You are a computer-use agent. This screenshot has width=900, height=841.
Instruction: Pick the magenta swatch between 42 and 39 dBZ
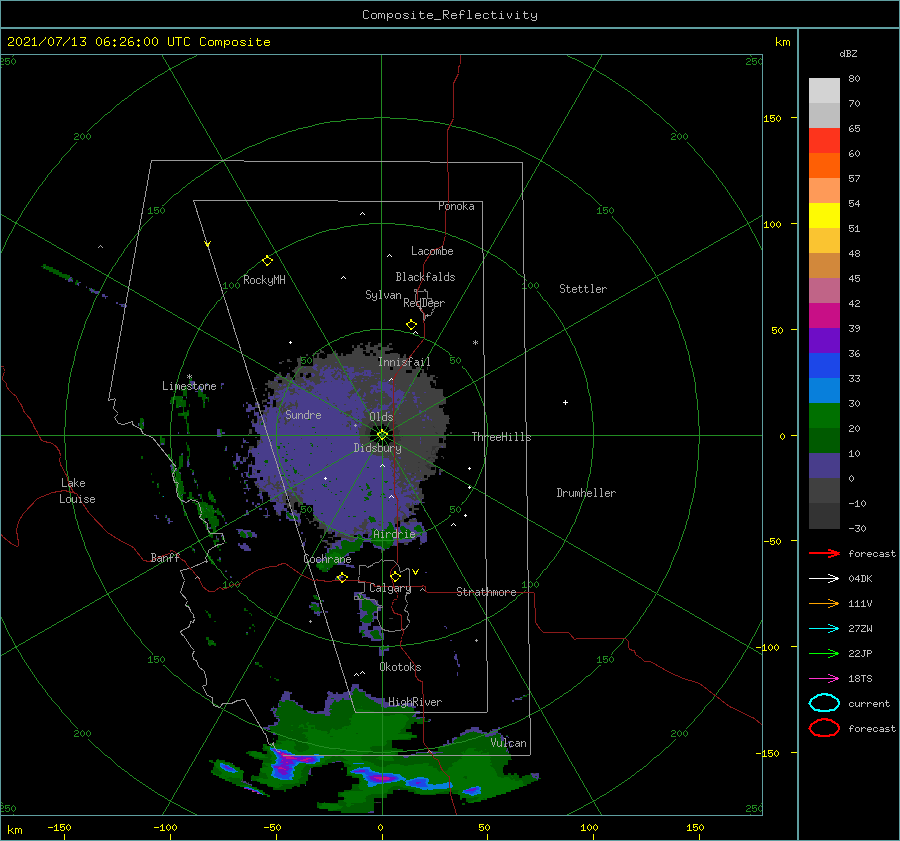[x=824, y=316]
